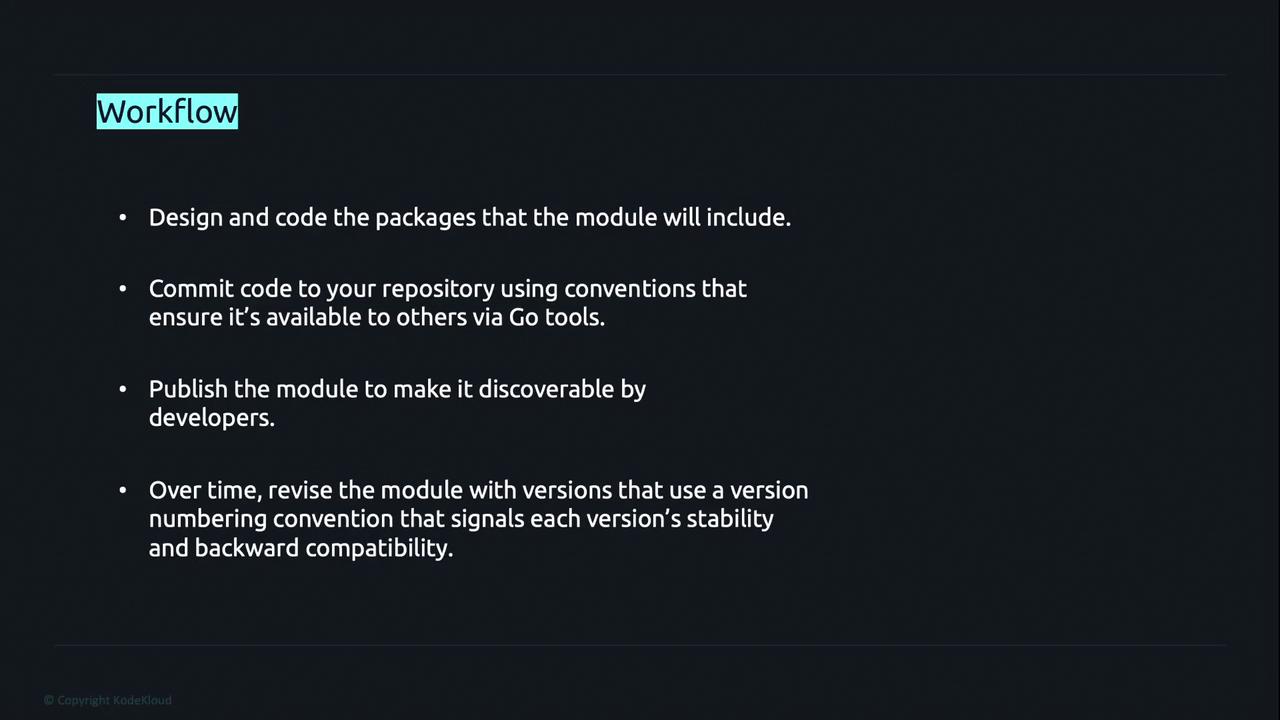The image size is (1280, 720).
Task: Click the word "Publish" in the third bullet
Action: click(188, 389)
